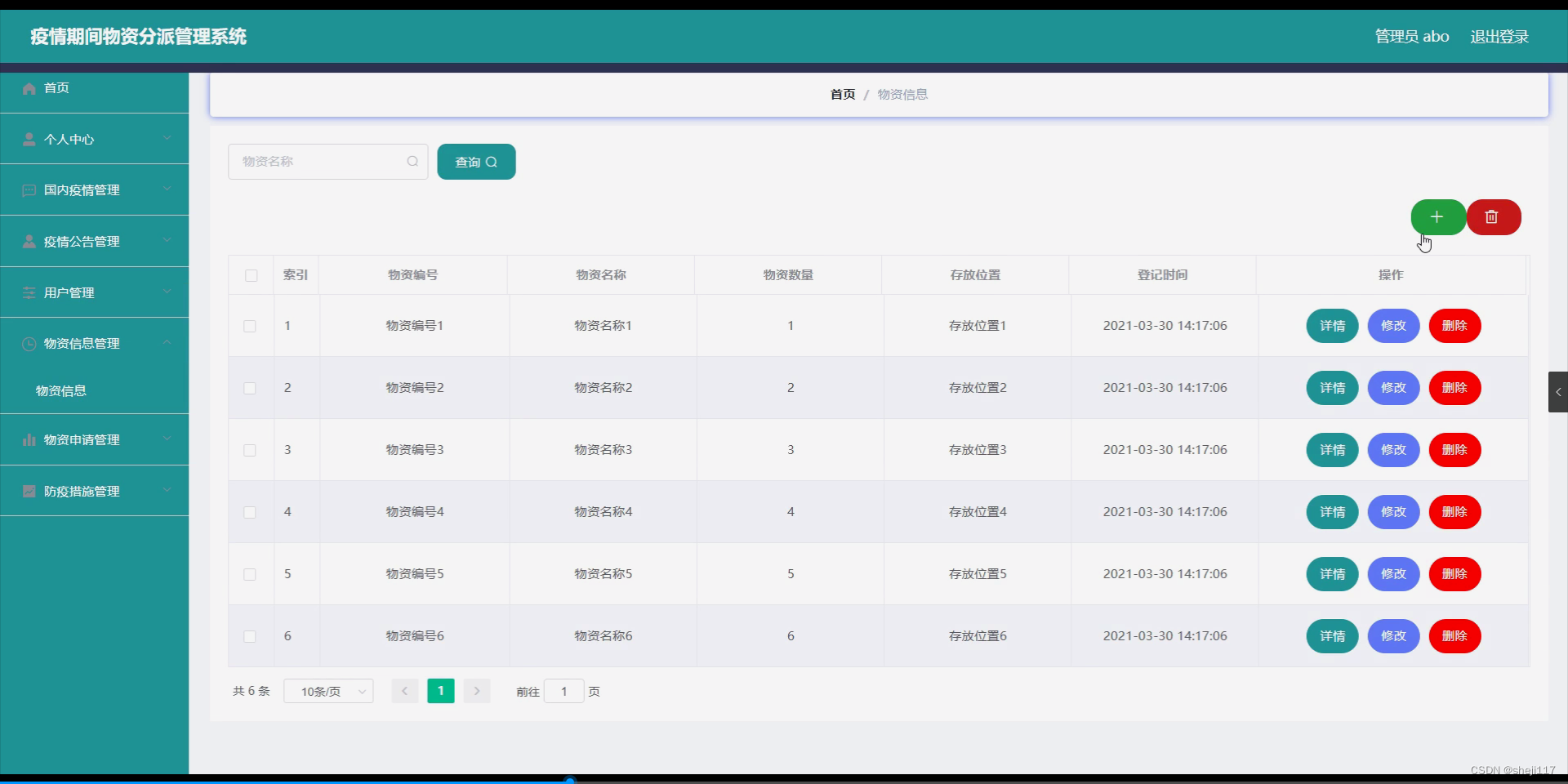This screenshot has height=784, width=1568.
Task: View 详情 for 物资名称6
Action: 1332,636
